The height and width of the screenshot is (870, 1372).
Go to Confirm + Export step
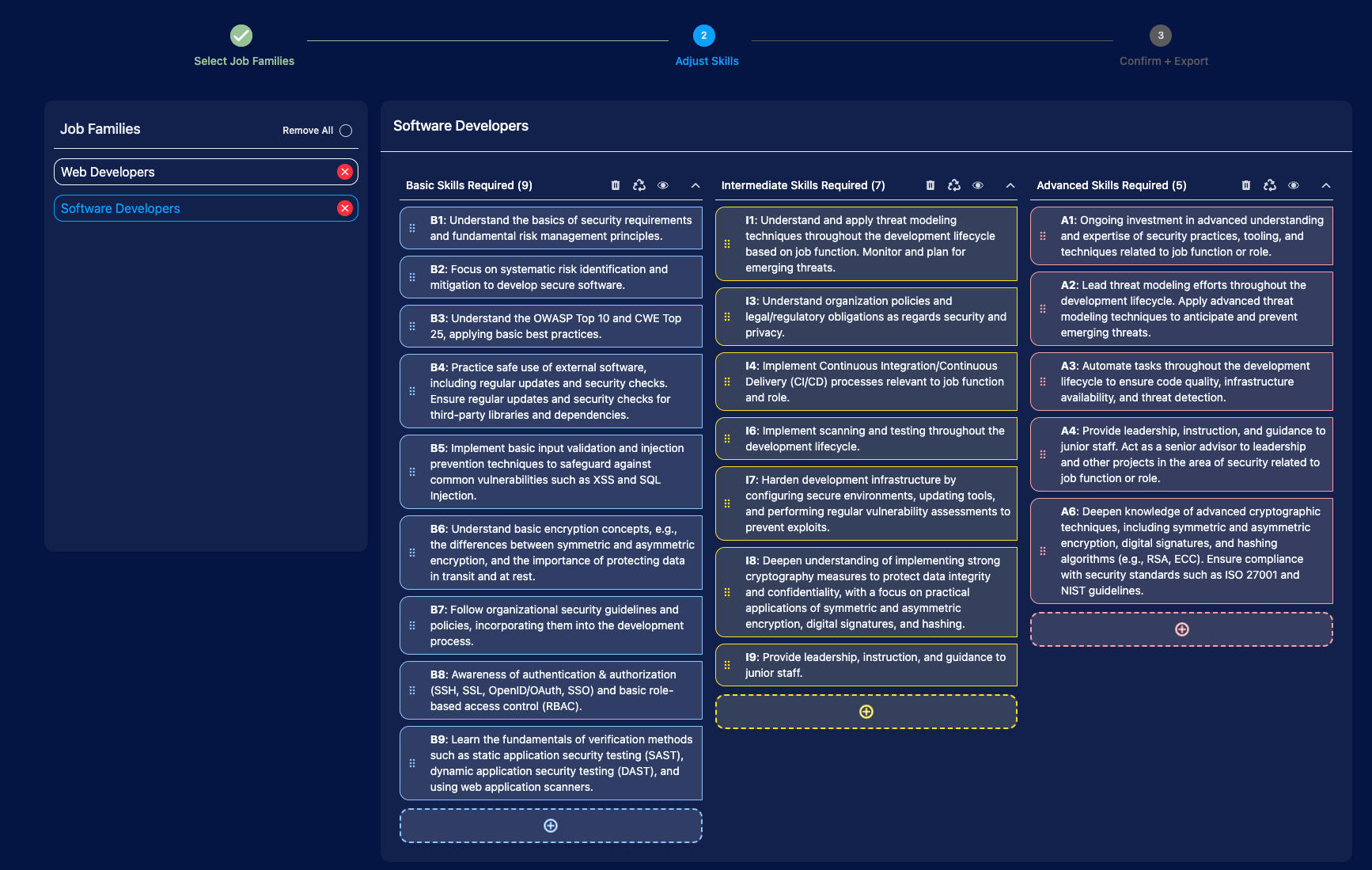1161,36
